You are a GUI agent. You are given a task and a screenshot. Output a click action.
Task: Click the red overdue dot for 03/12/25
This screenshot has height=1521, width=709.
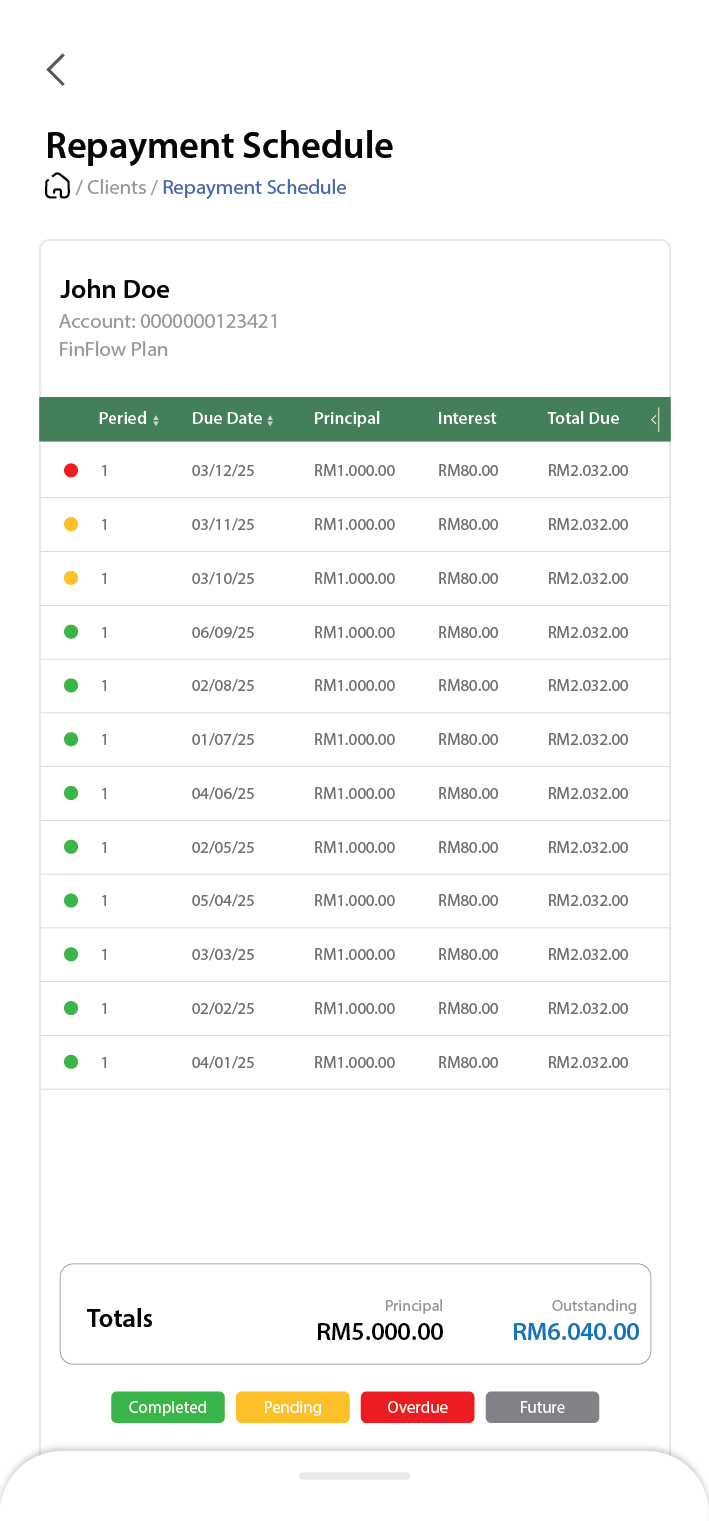[x=71, y=470]
